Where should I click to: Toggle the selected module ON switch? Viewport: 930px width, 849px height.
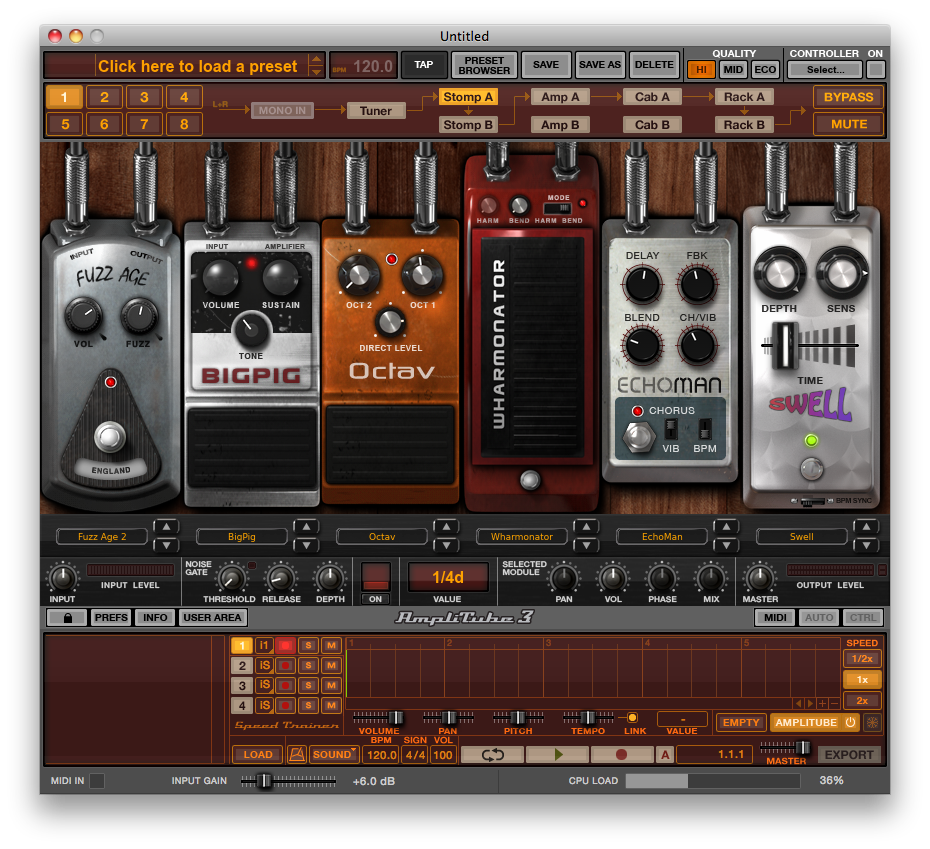375,577
